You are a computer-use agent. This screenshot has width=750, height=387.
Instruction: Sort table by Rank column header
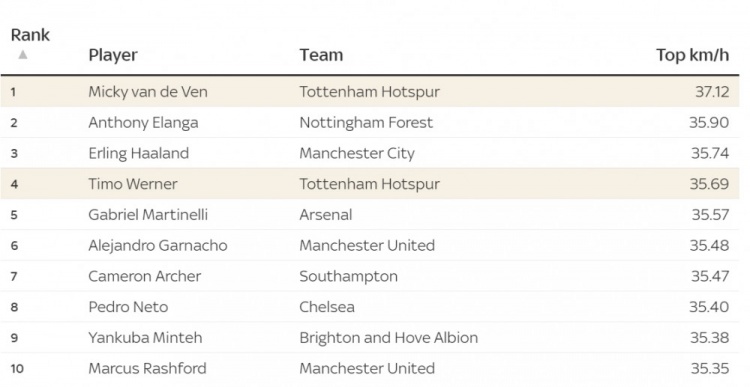pos(30,35)
